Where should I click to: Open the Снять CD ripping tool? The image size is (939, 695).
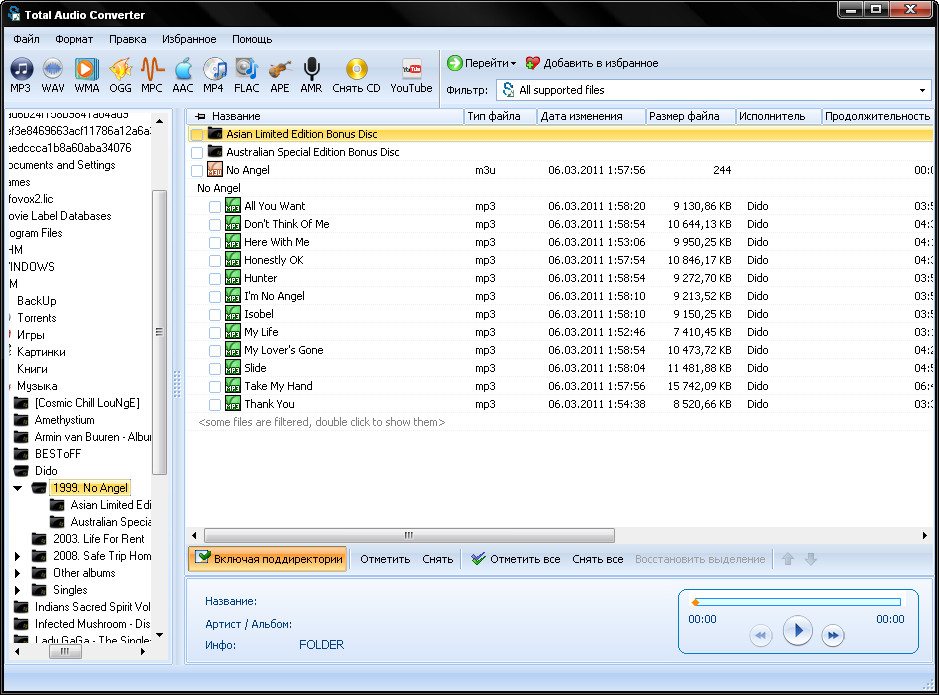coord(356,69)
